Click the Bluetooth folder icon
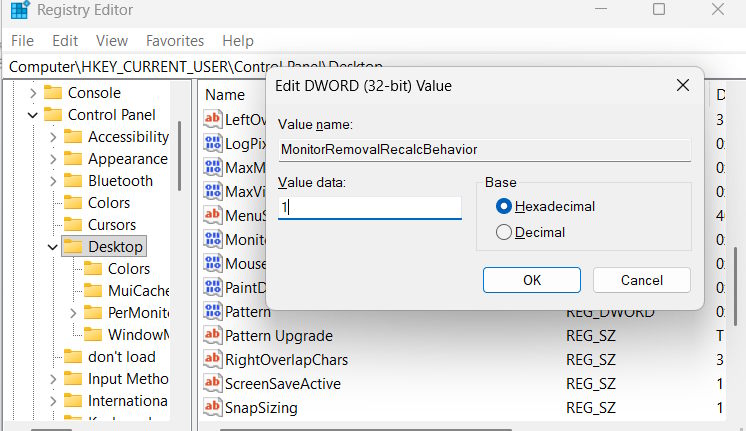The height and width of the screenshot is (431, 746). [x=73, y=181]
